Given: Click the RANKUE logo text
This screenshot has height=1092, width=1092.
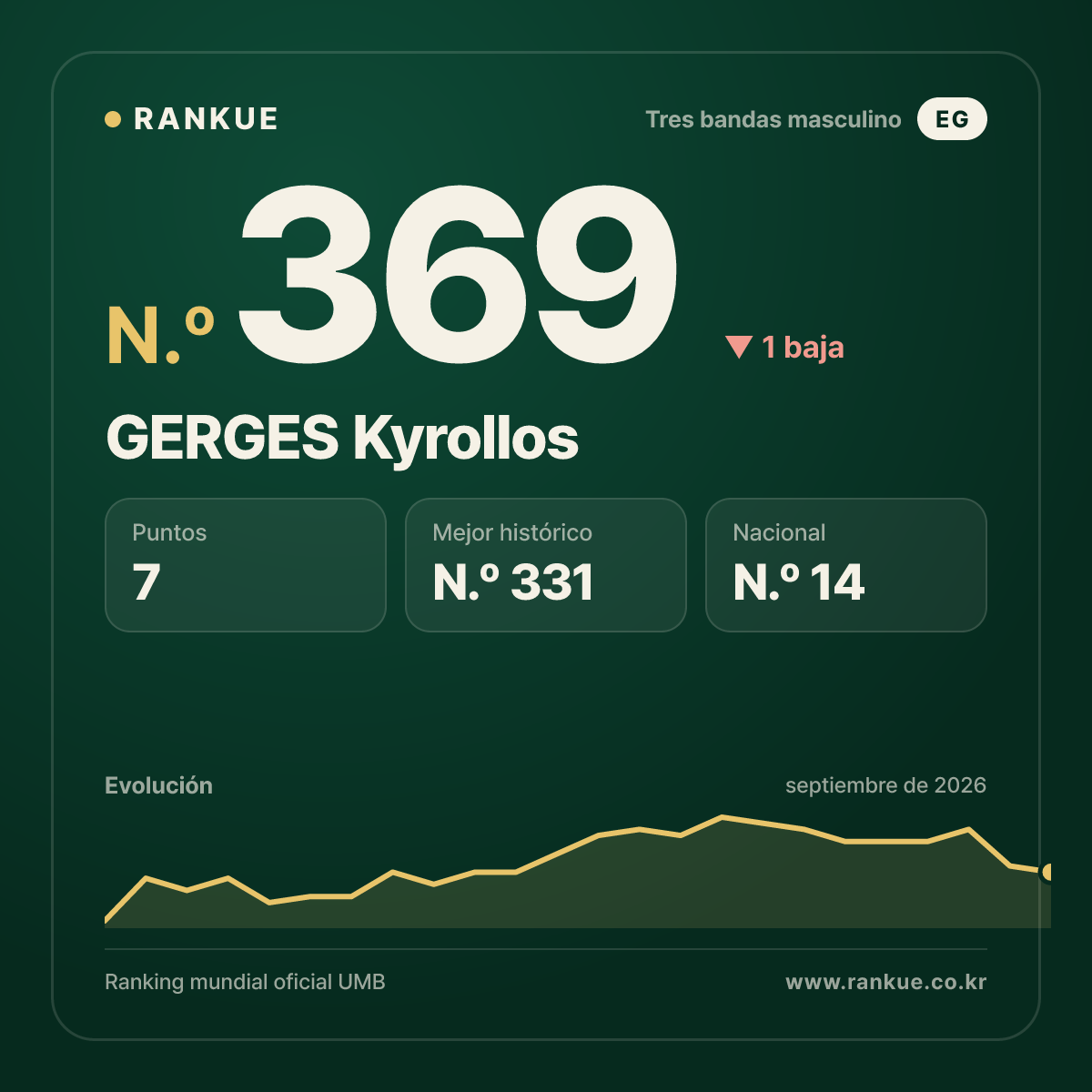Looking at the screenshot, I should 206,119.
